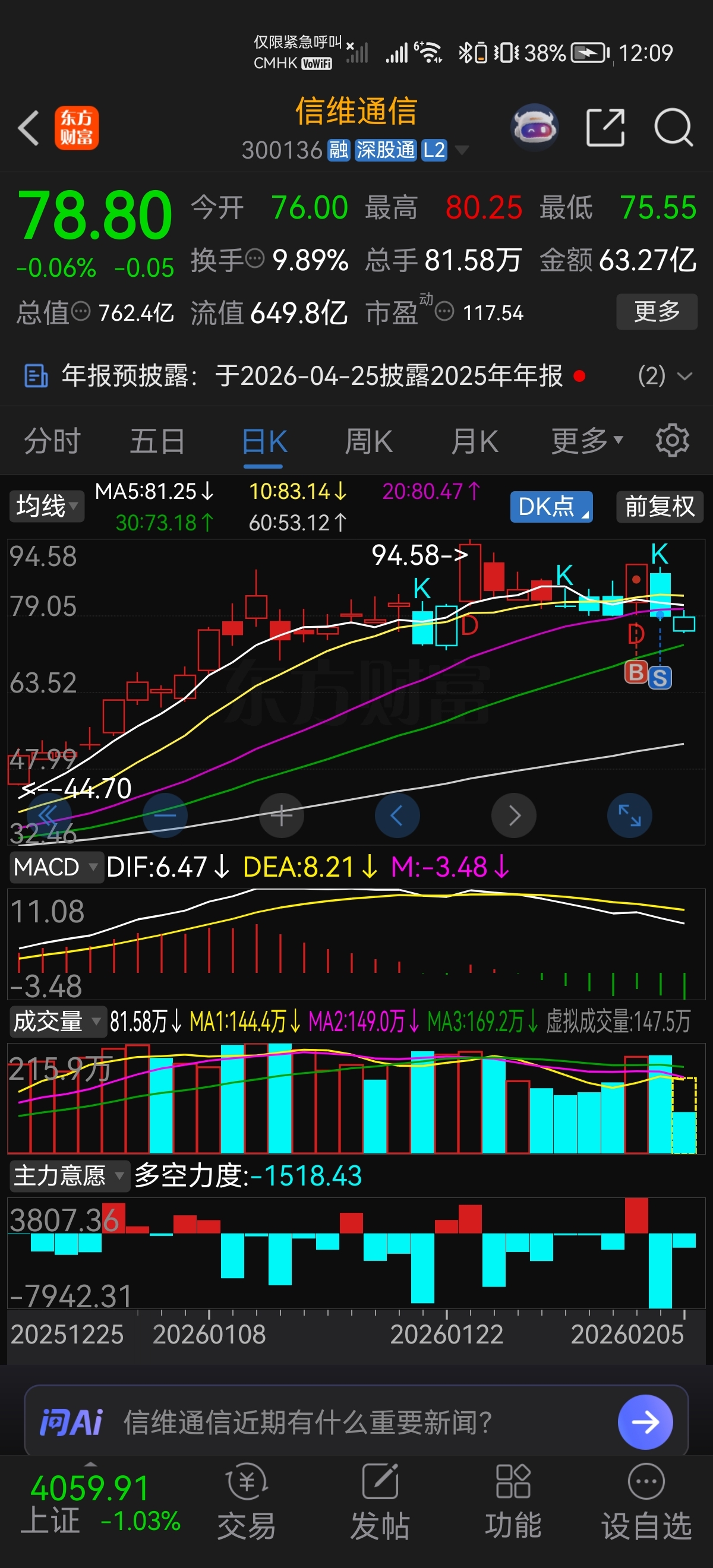The height and width of the screenshot is (1568, 713).
Task: Tap the 问AI label
Action: click(71, 1422)
